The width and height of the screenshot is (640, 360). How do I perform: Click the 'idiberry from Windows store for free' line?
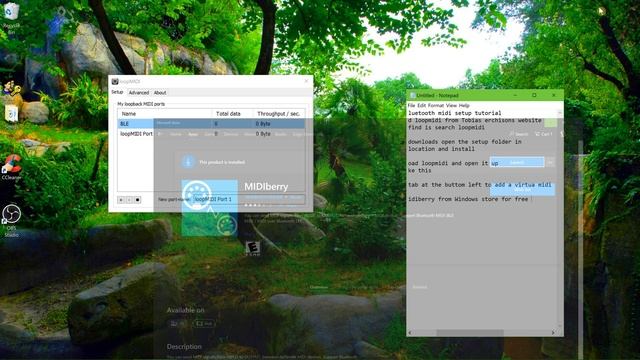point(468,199)
